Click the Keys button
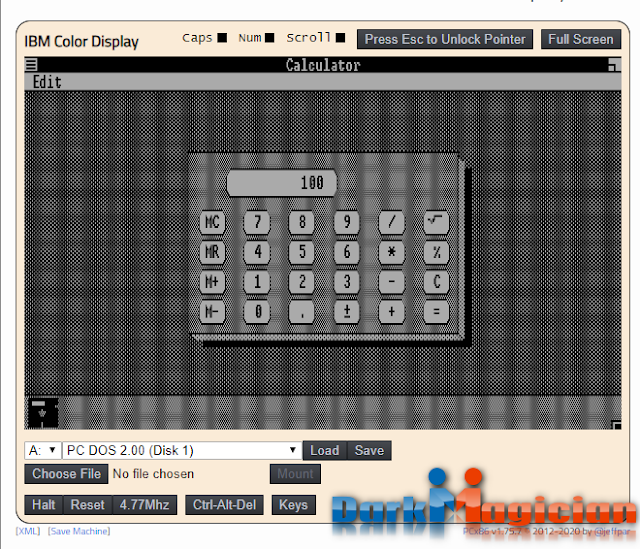 [293, 505]
